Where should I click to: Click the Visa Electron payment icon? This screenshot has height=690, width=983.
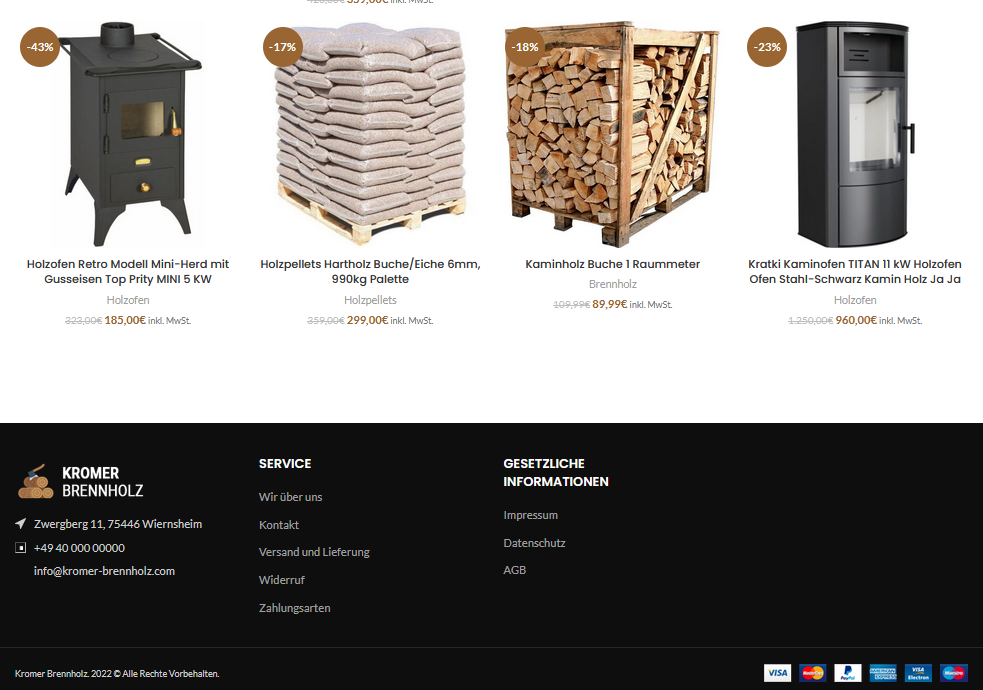[x=918, y=673]
